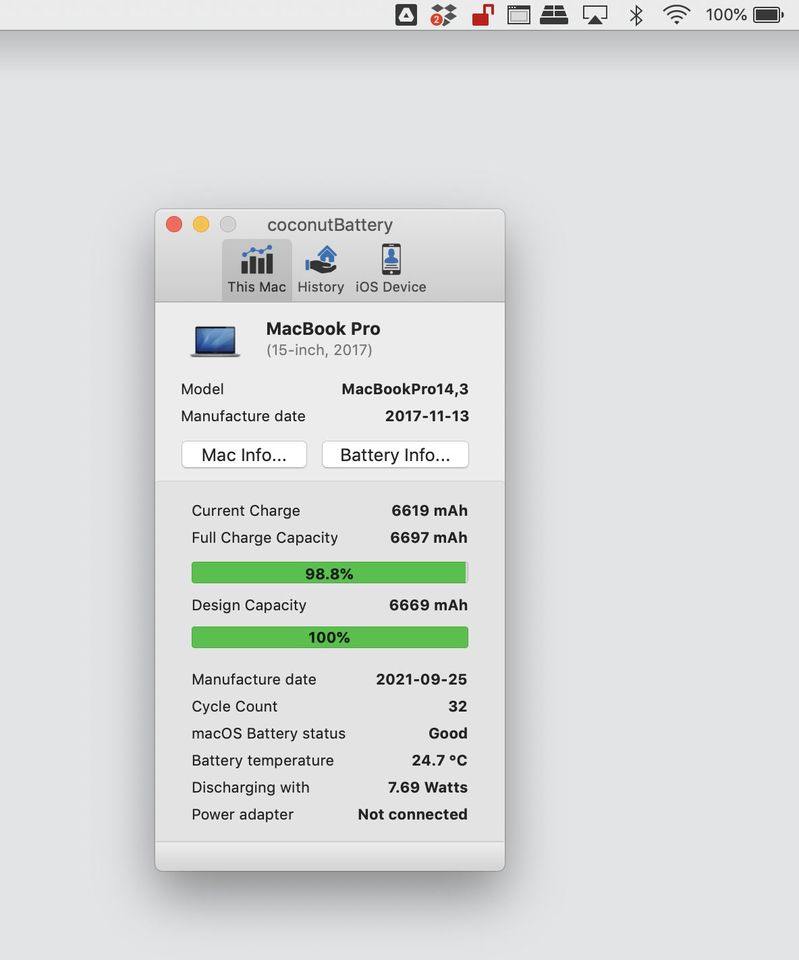Switch to the History tab
799x960 pixels.
point(321,270)
